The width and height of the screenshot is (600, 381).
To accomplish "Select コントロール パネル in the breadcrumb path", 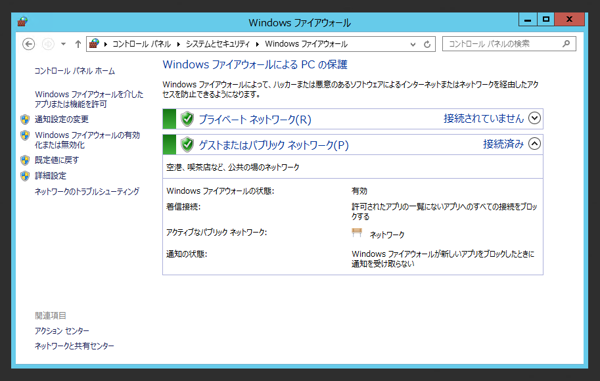I will pyautogui.click(x=141, y=44).
